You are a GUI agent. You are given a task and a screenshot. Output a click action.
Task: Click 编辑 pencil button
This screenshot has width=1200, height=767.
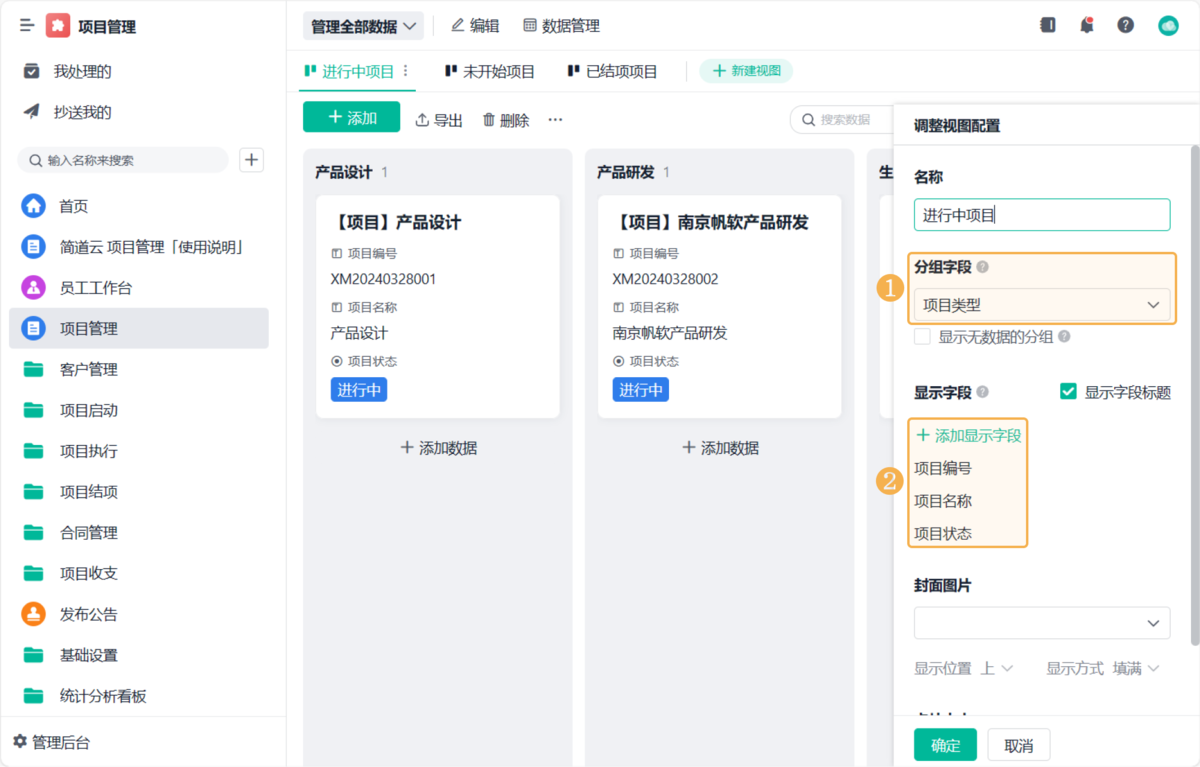(475, 26)
